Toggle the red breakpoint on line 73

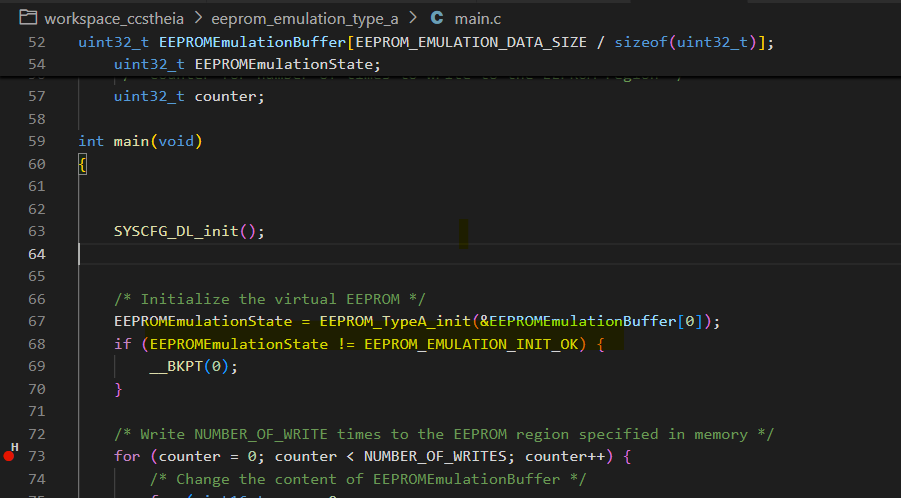(9, 456)
